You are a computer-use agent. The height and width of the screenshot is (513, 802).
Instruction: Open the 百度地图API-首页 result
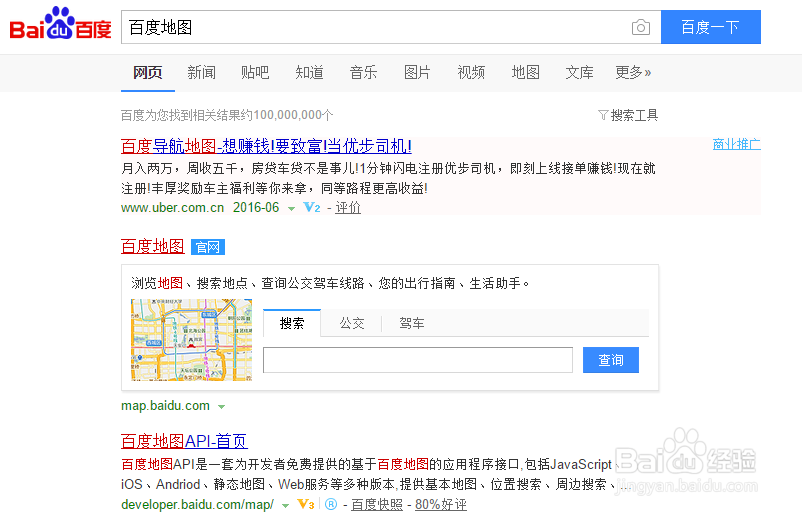tap(185, 441)
